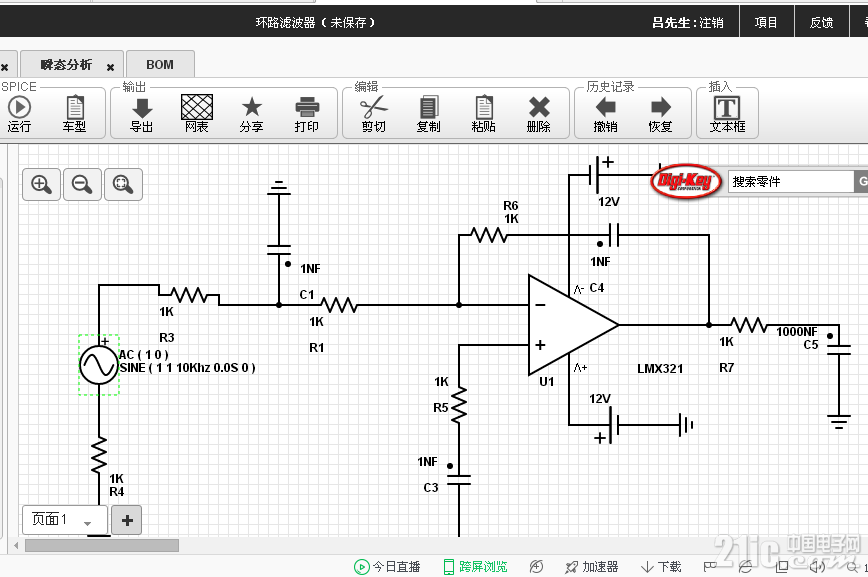The image size is (868, 577).
Task: Undo with the 撤销 left arrow
Action: 606,107
